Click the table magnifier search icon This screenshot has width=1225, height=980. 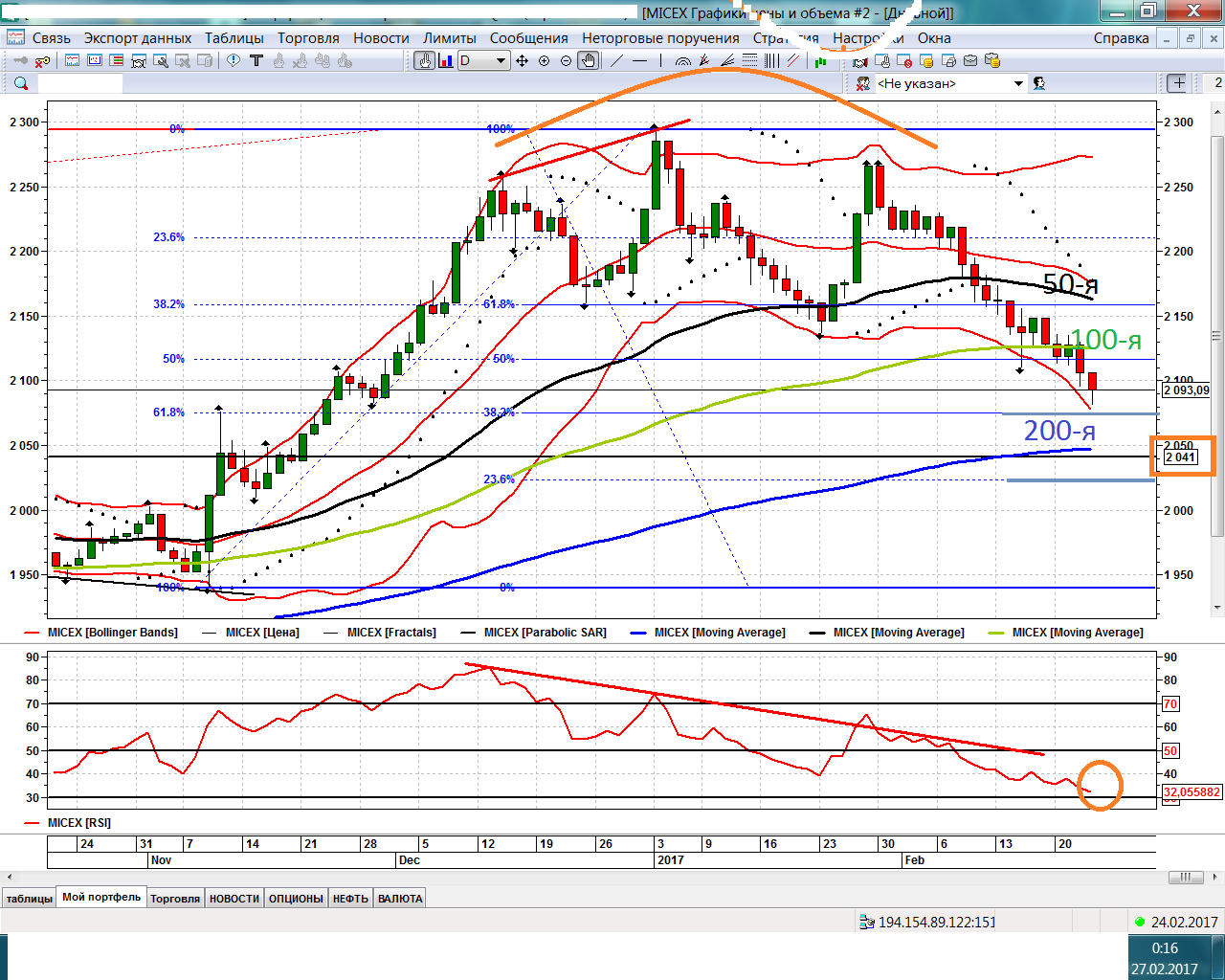pos(161,60)
